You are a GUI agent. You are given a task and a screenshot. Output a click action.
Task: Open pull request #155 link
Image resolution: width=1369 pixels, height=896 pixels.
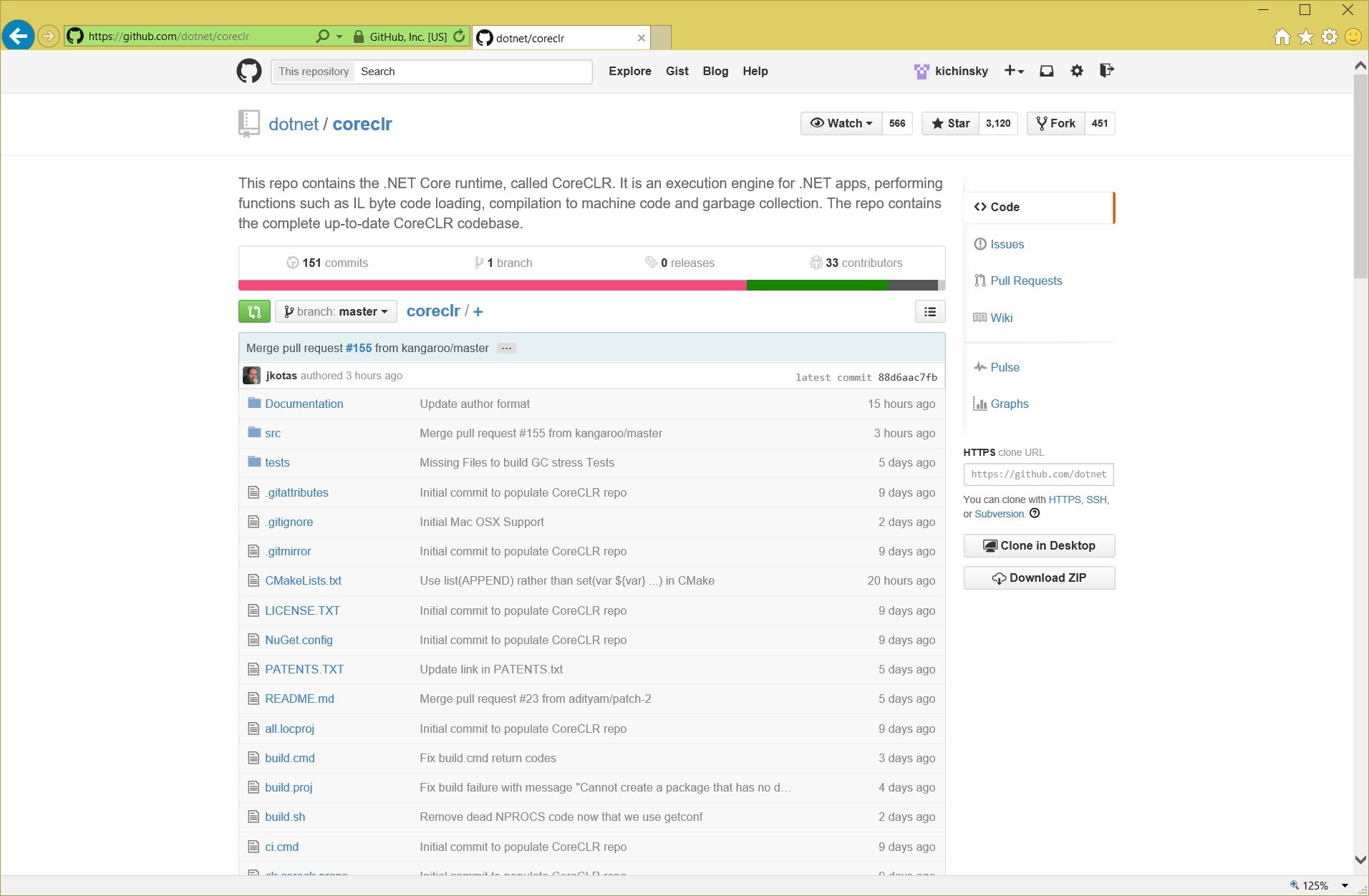tap(359, 348)
